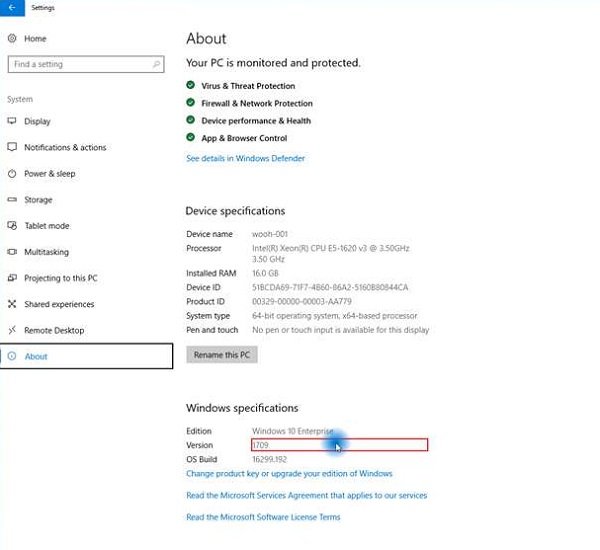The image size is (600, 550).
Task: Click the Tablet mode icon
Action: (12, 225)
